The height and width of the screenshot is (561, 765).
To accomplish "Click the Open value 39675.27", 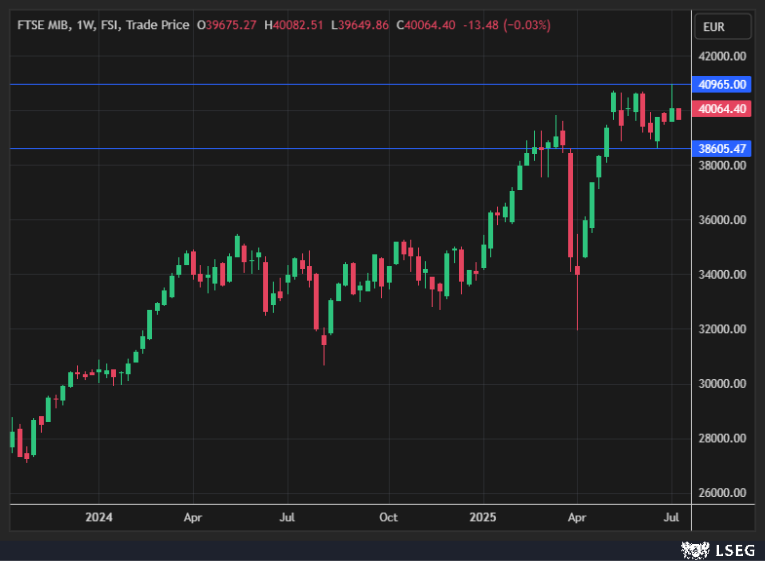I will click(230, 24).
